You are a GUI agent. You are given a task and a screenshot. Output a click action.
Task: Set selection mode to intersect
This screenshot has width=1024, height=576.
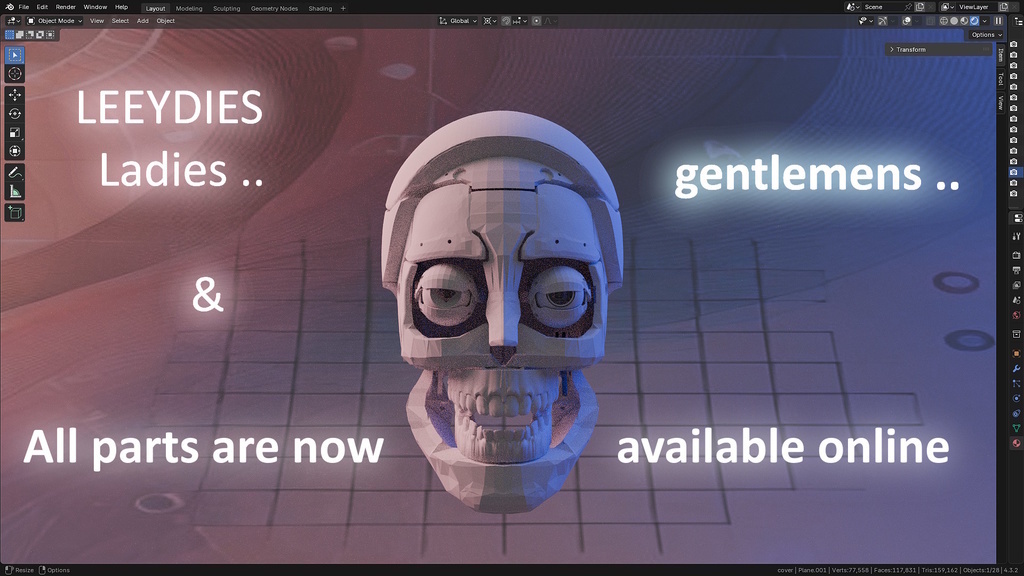[50, 35]
